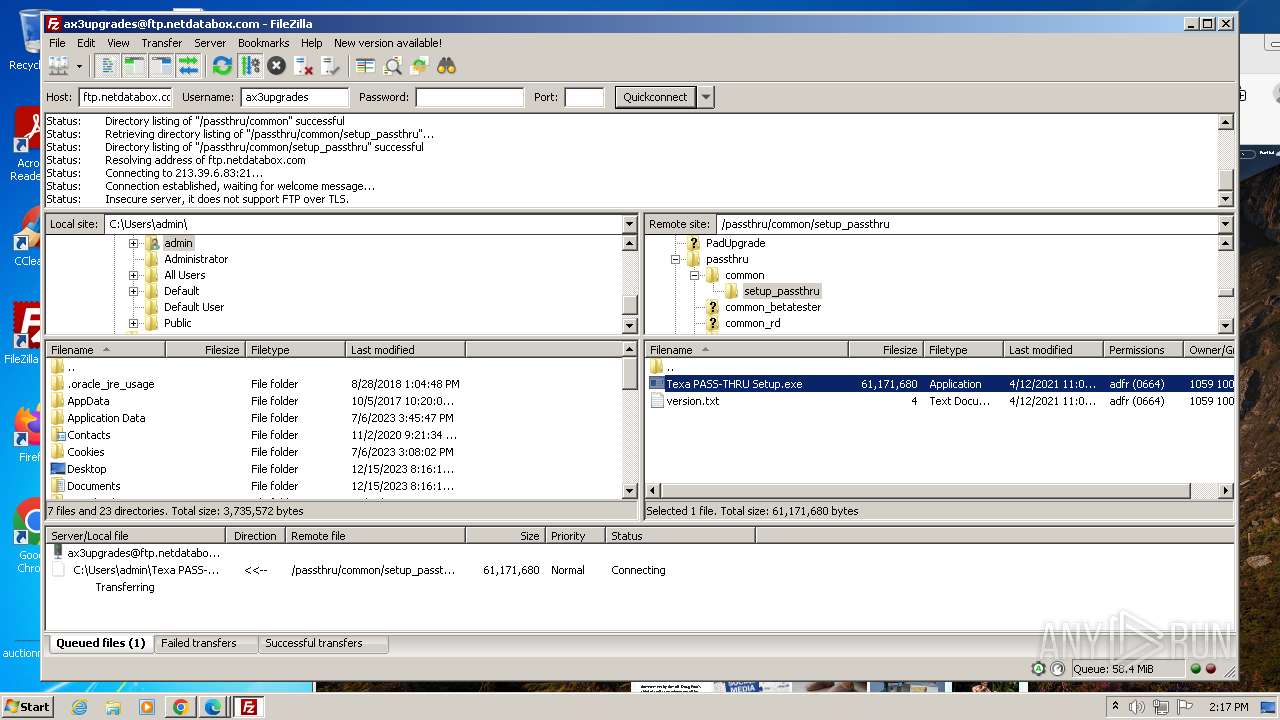Select common_rd remote folder
1280x720 pixels.
point(753,323)
